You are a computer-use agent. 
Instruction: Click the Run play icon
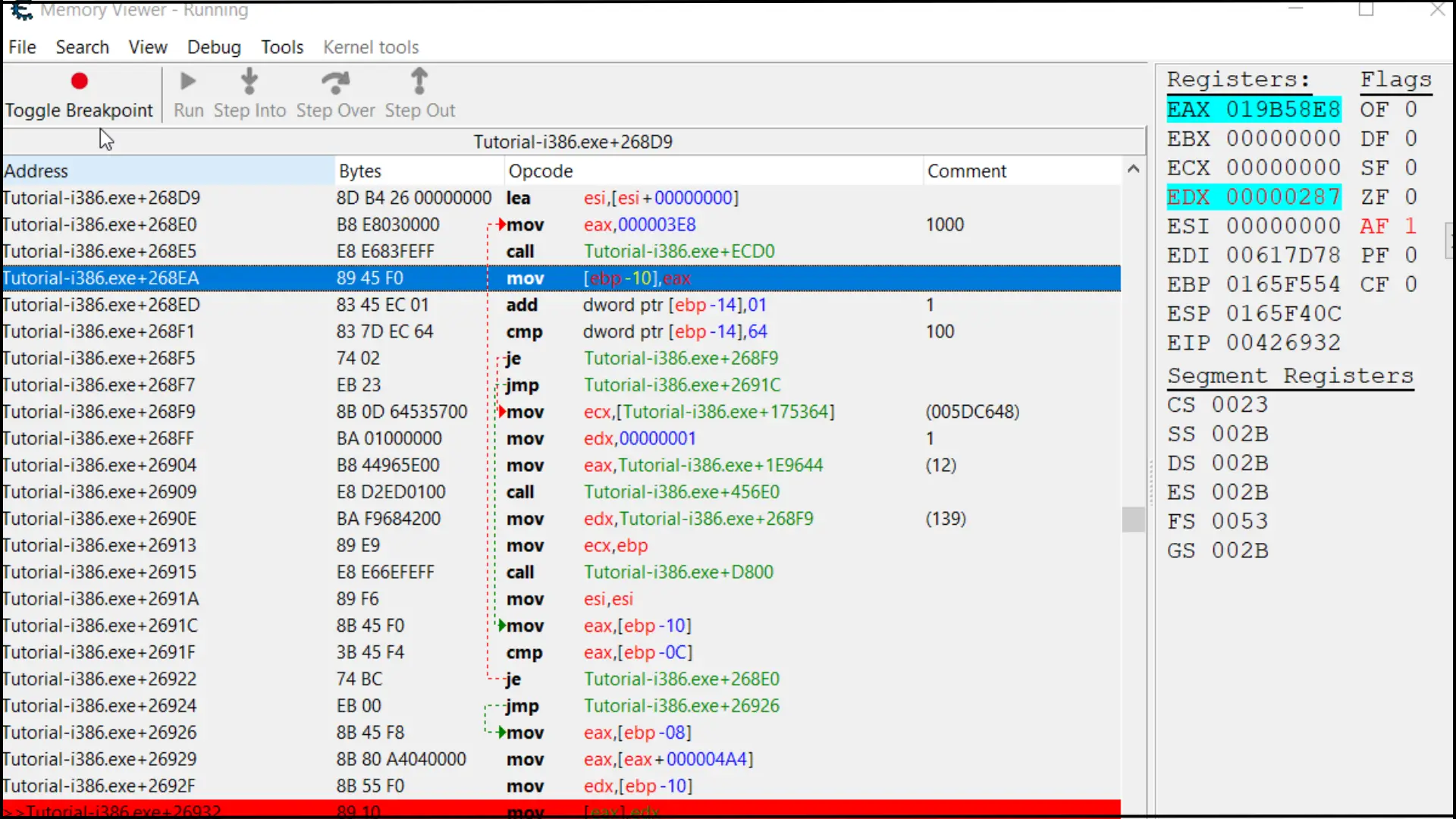(188, 80)
